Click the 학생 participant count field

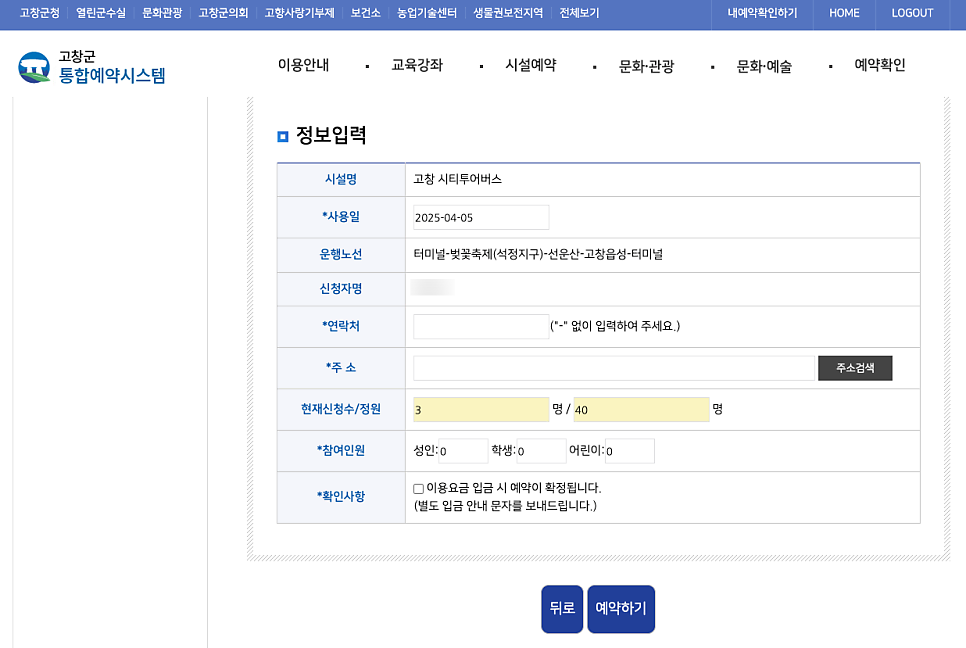(x=542, y=451)
